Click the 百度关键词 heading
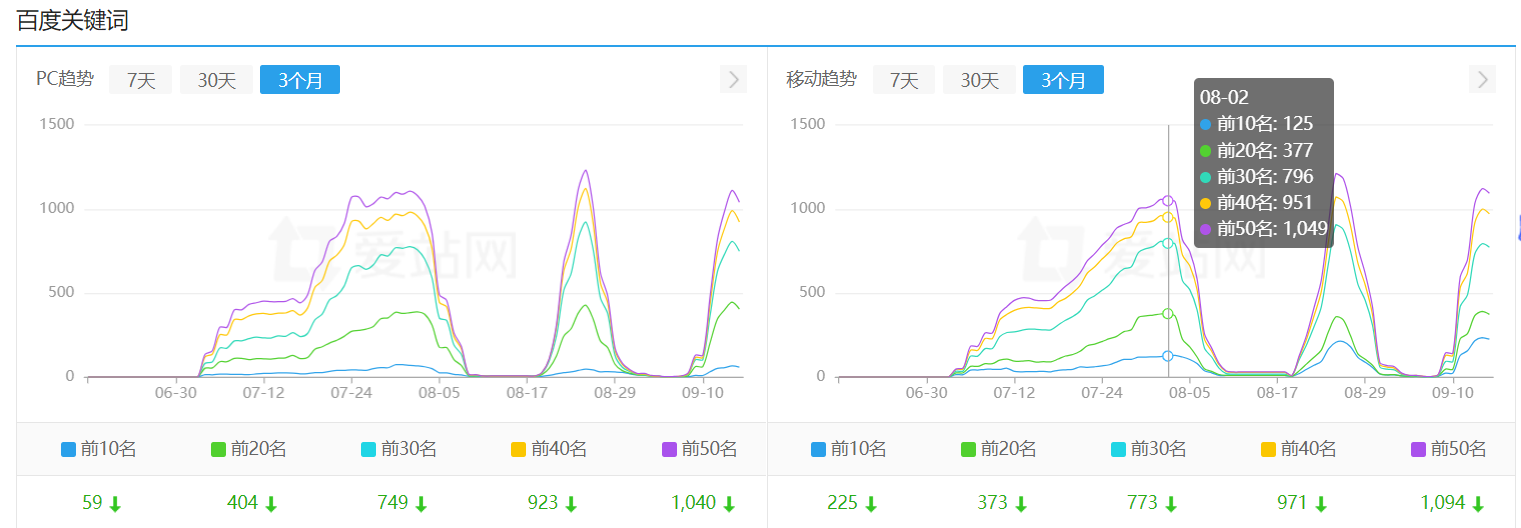 [x=72, y=21]
